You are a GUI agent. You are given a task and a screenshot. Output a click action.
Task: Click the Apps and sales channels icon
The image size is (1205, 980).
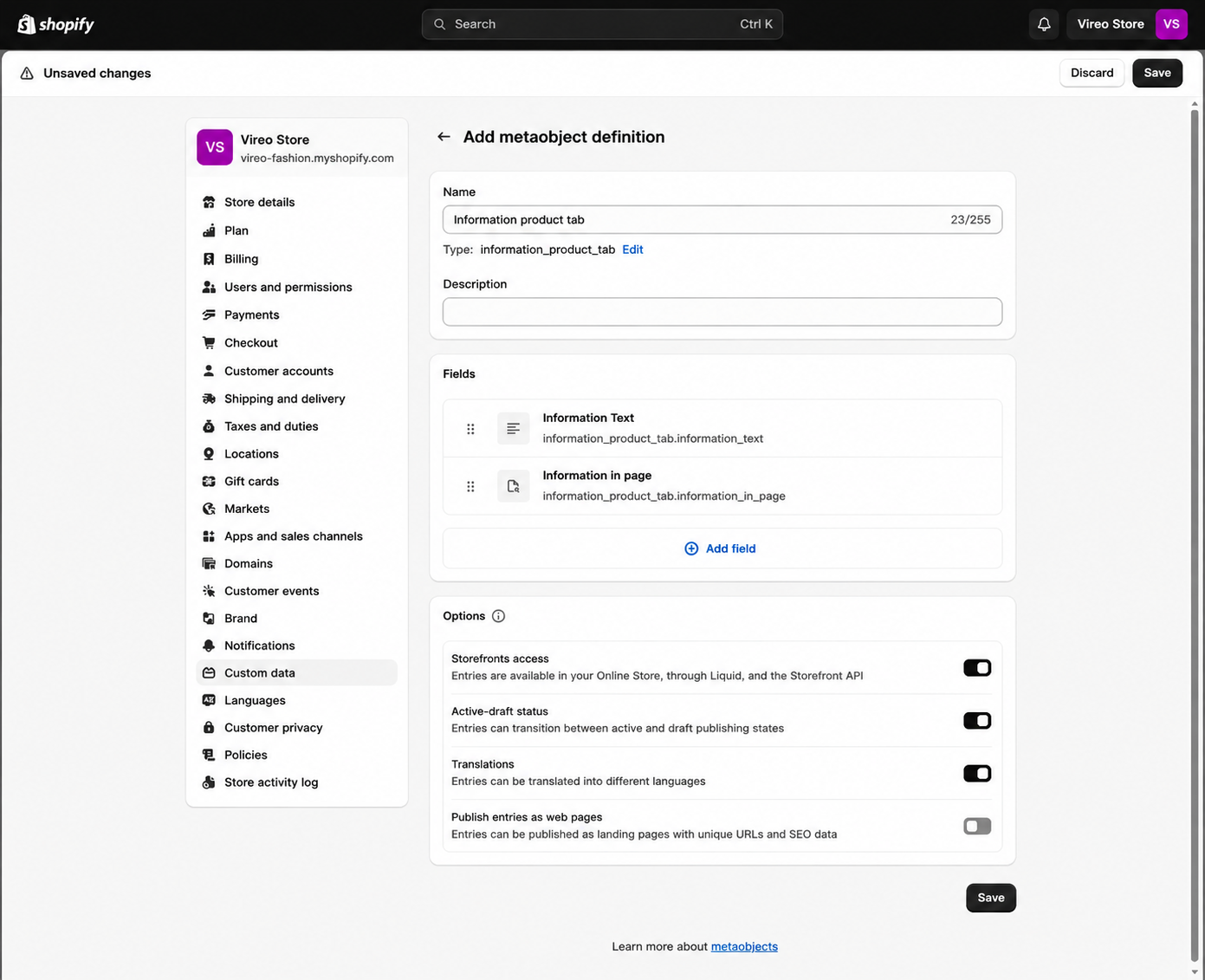pos(209,536)
